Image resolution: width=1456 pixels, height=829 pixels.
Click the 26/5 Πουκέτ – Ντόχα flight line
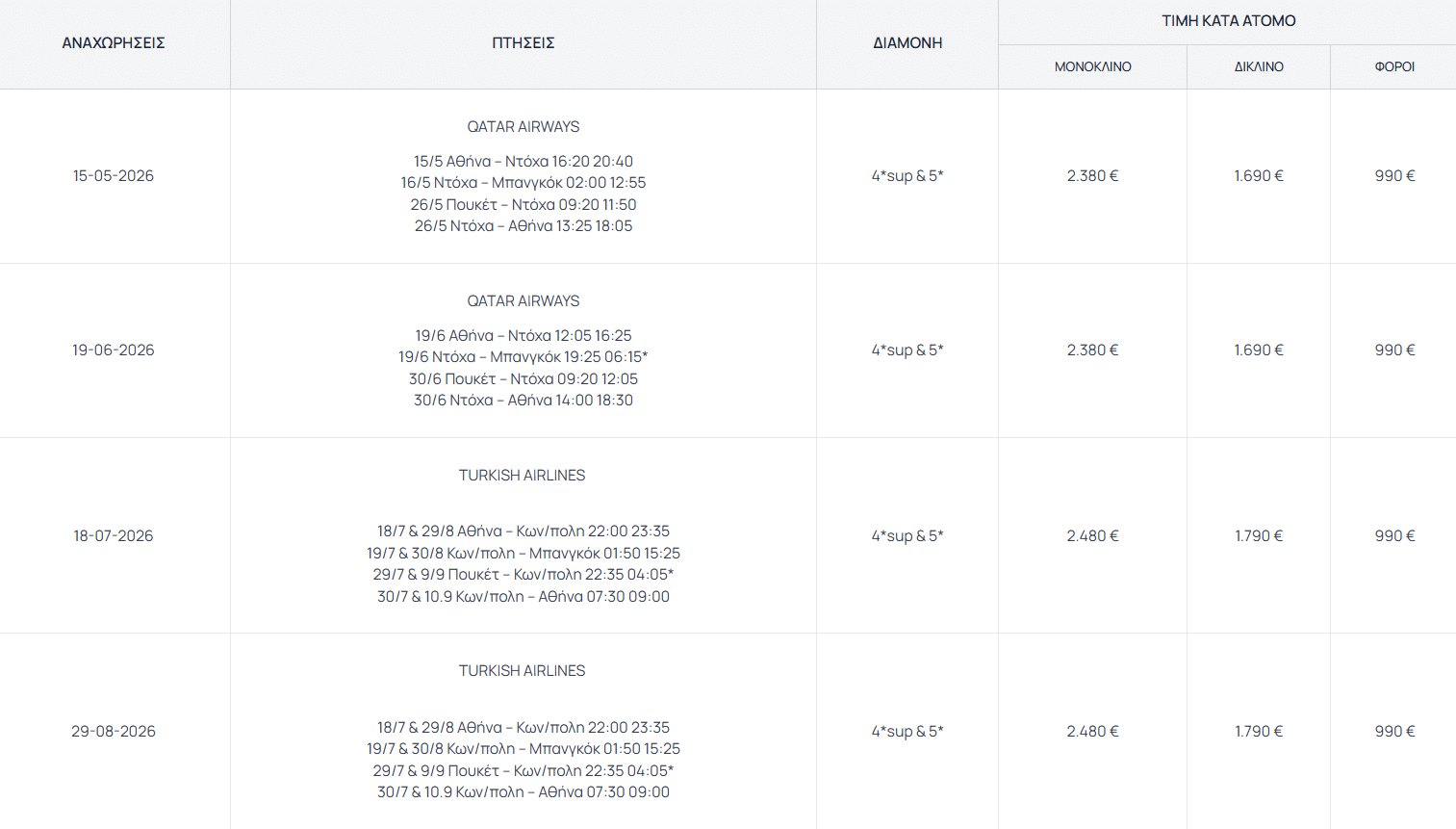(x=523, y=205)
